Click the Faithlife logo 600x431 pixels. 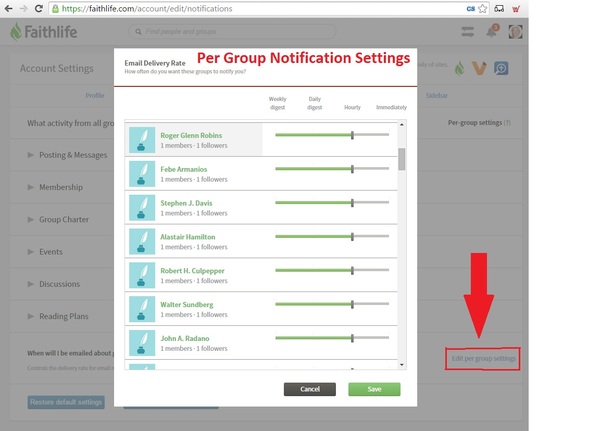(x=44, y=32)
